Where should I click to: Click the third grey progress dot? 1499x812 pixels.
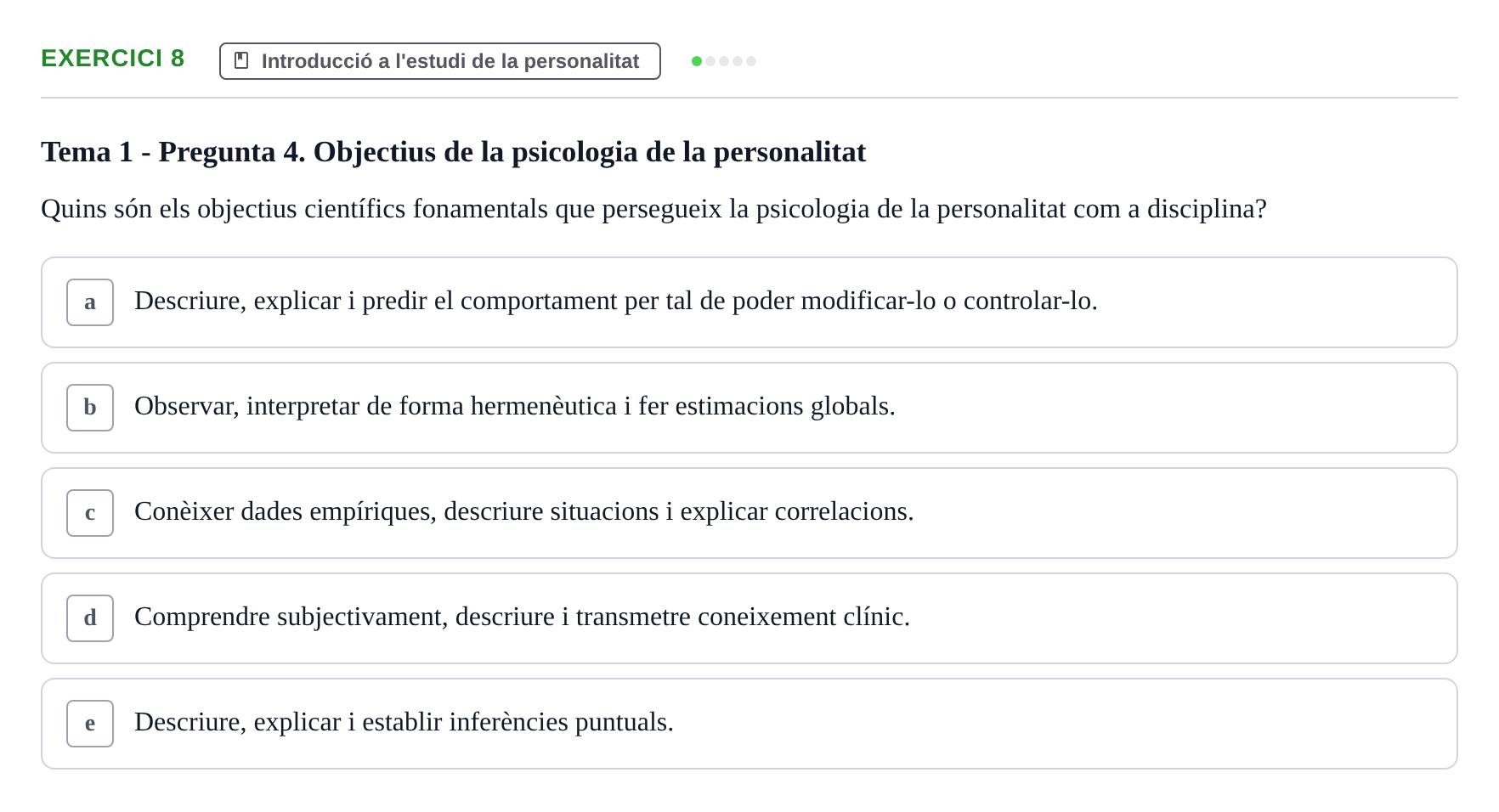724,61
